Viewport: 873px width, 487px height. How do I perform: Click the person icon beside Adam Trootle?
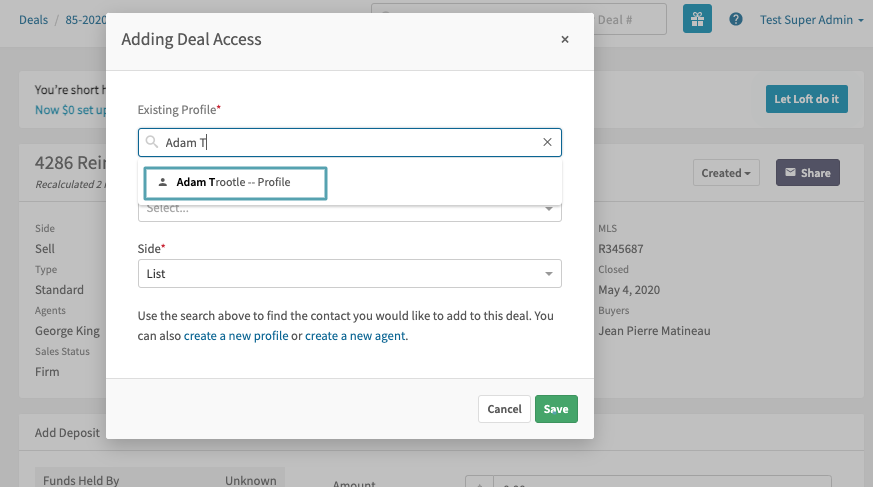pos(163,183)
